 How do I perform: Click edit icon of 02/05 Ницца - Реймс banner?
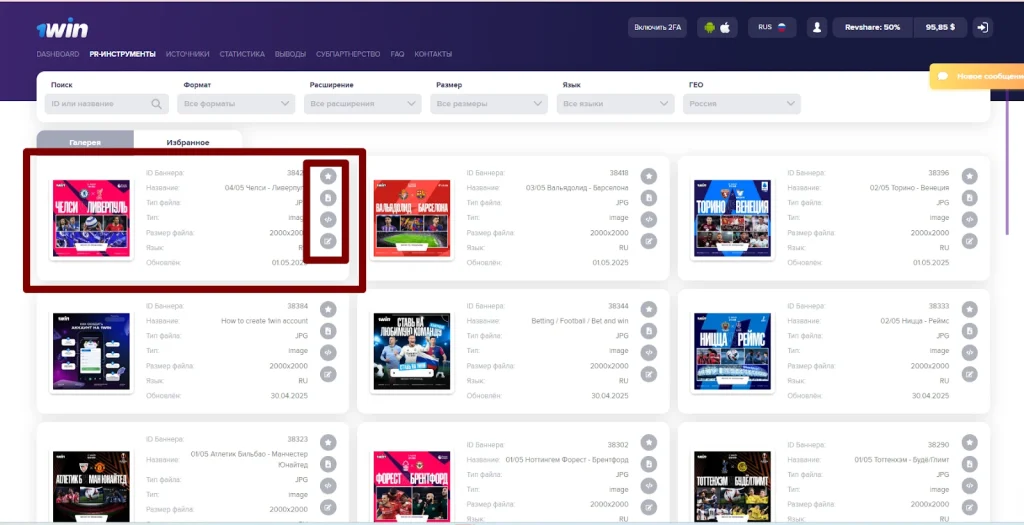[x=970, y=374]
